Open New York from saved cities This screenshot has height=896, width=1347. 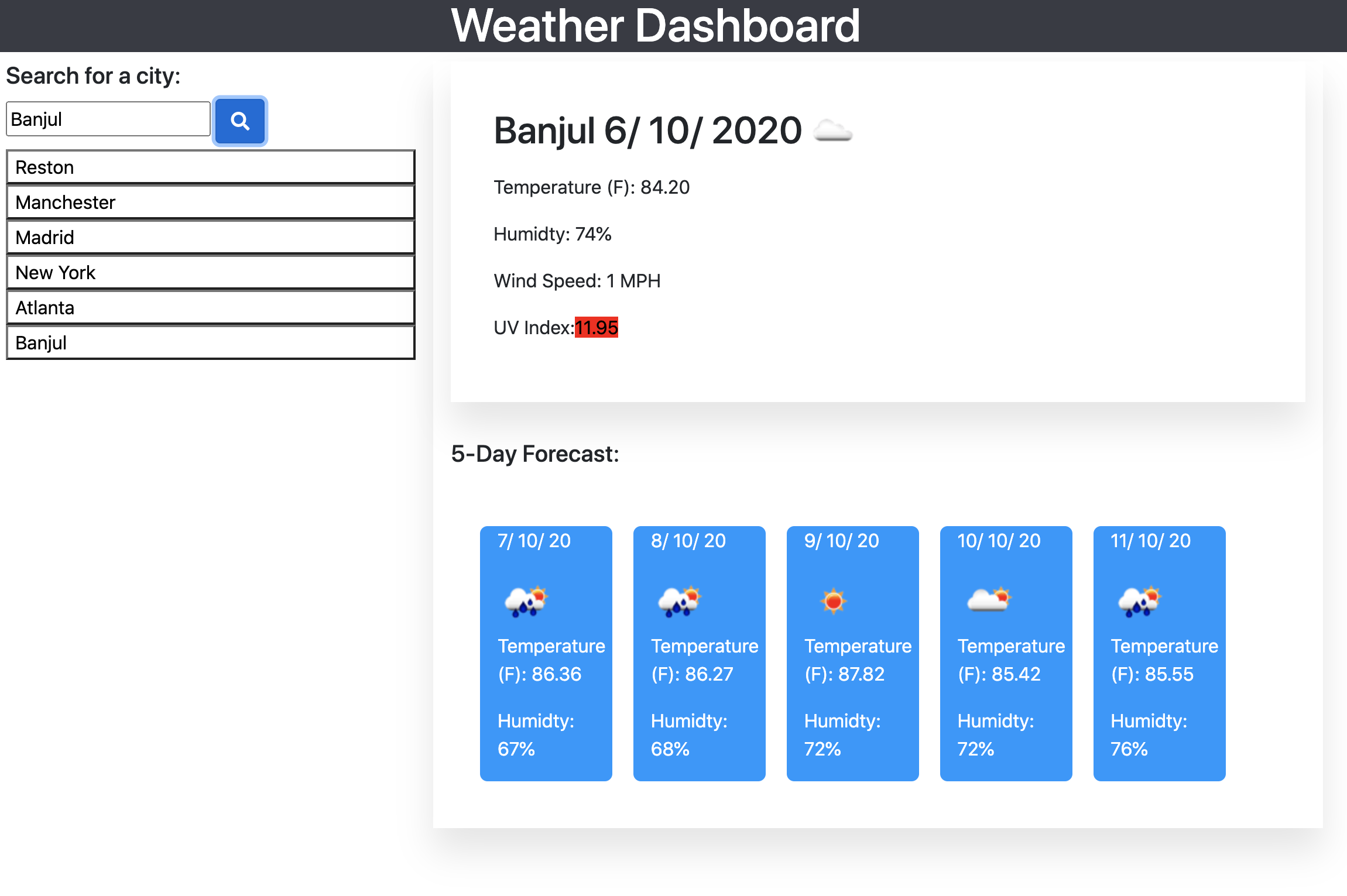tap(211, 272)
